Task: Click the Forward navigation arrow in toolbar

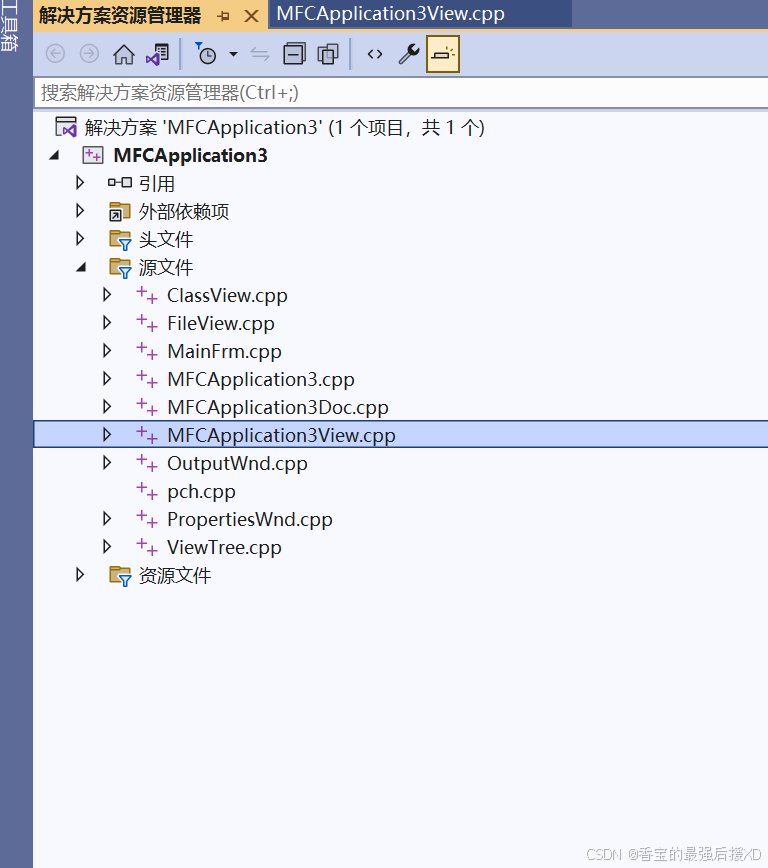Action: (x=89, y=54)
